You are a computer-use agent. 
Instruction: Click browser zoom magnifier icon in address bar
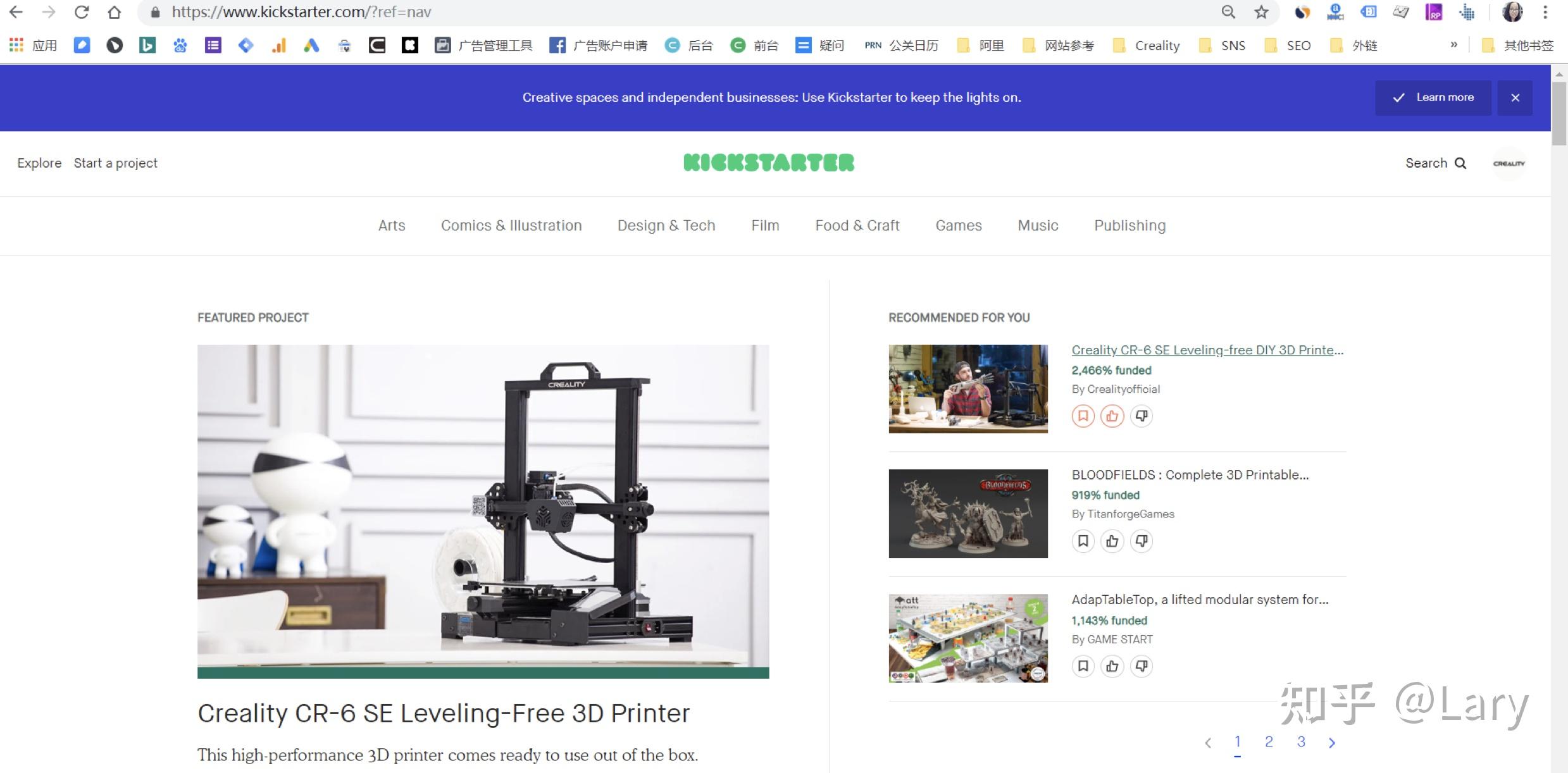(x=1228, y=12)
